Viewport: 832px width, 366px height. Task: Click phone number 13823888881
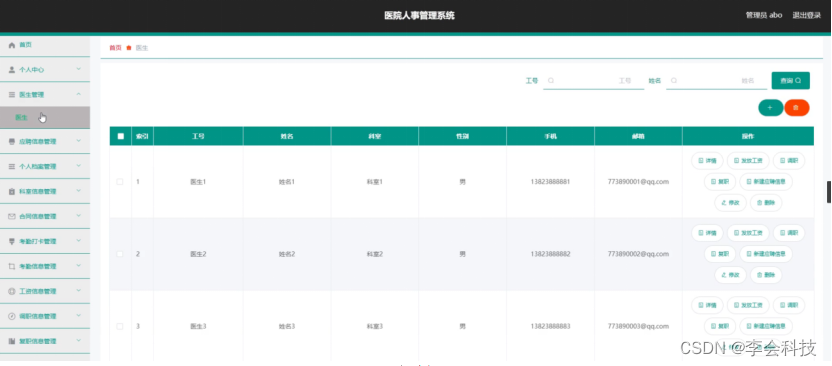[x=550, y=182]
